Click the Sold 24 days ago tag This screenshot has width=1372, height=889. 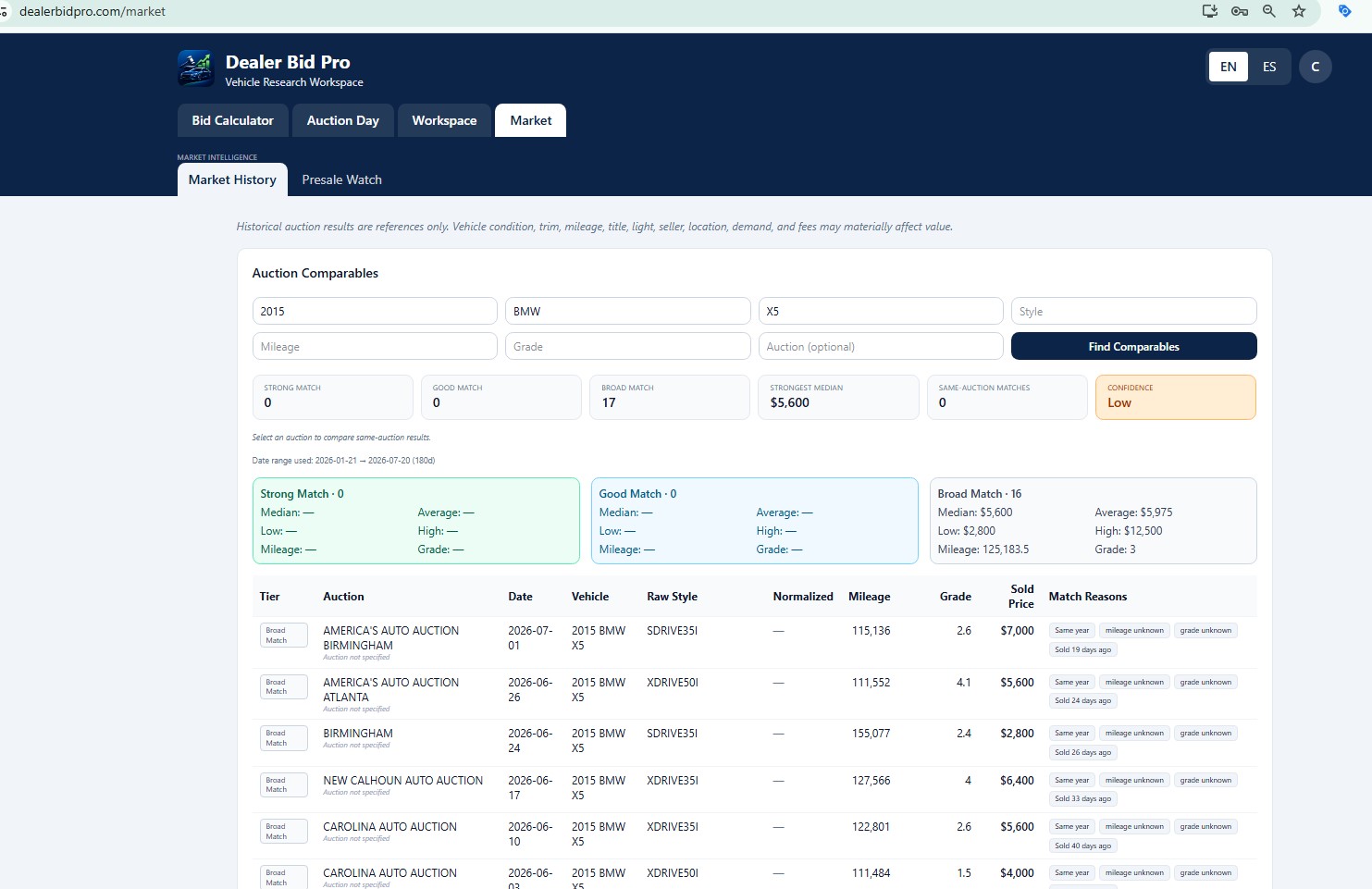coord(1082,700)
